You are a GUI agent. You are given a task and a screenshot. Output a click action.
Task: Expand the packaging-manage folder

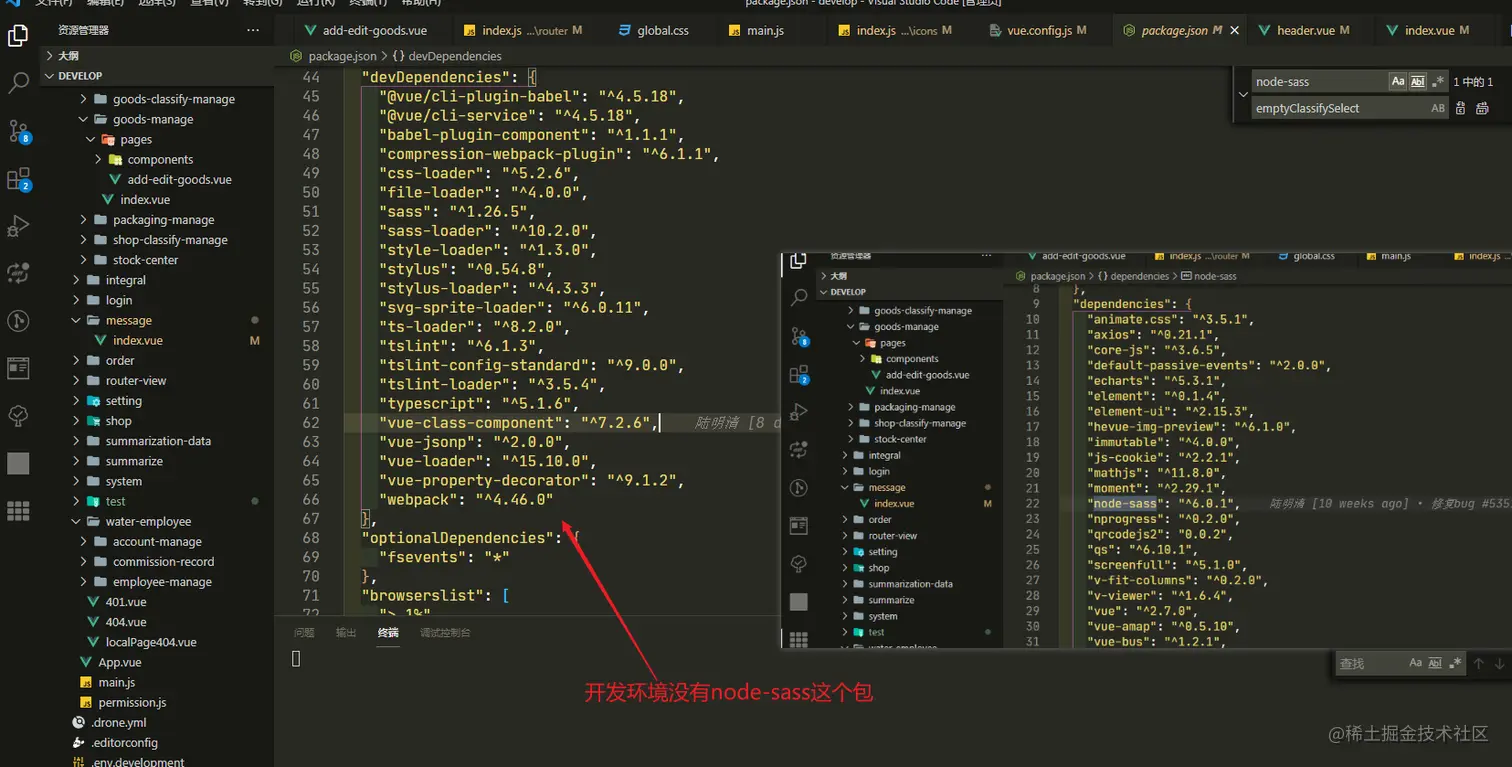tap(162, 219)
